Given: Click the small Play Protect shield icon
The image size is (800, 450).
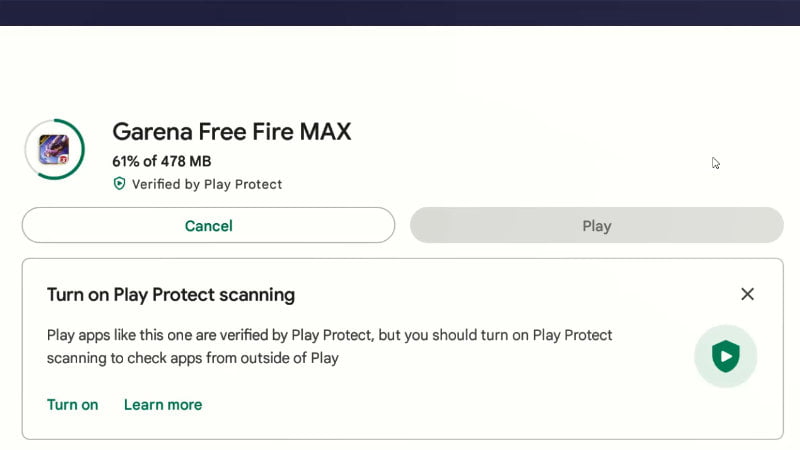Looking at the screenshot, I should [119, 184].
